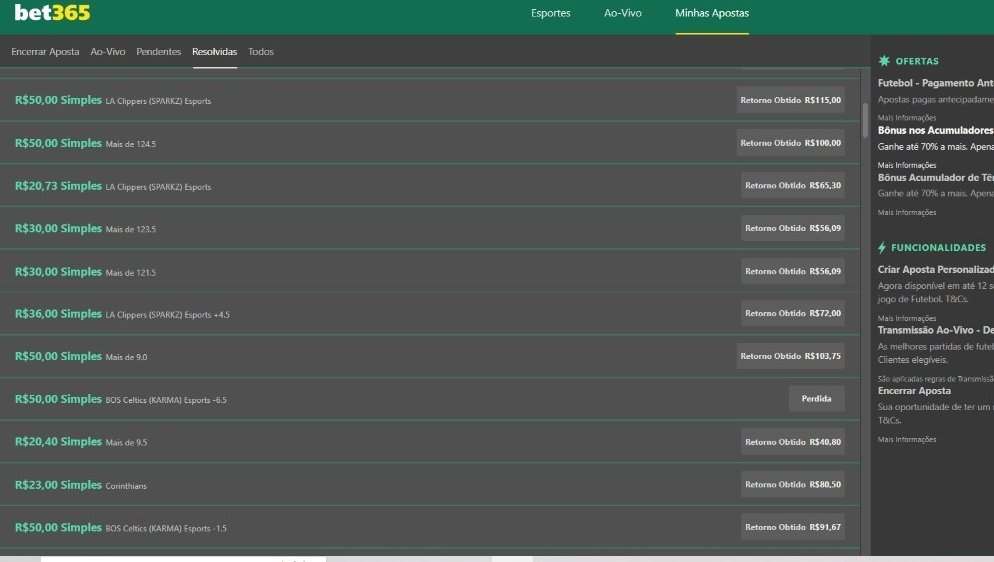Click the bet365 logo
This screenshot has height=562, width=994.
point(52,13)
